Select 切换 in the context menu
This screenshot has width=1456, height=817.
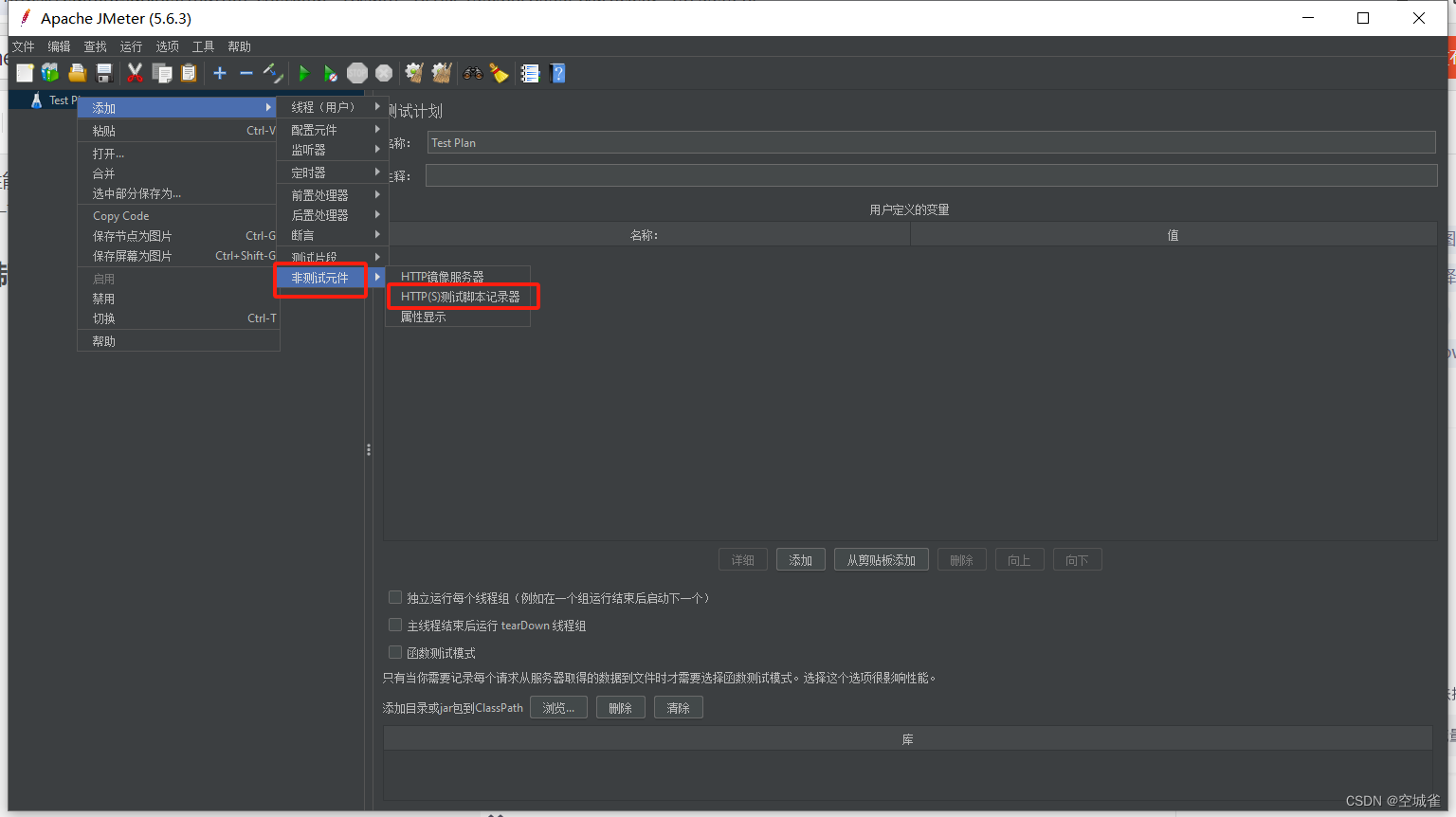coord(178,318)
